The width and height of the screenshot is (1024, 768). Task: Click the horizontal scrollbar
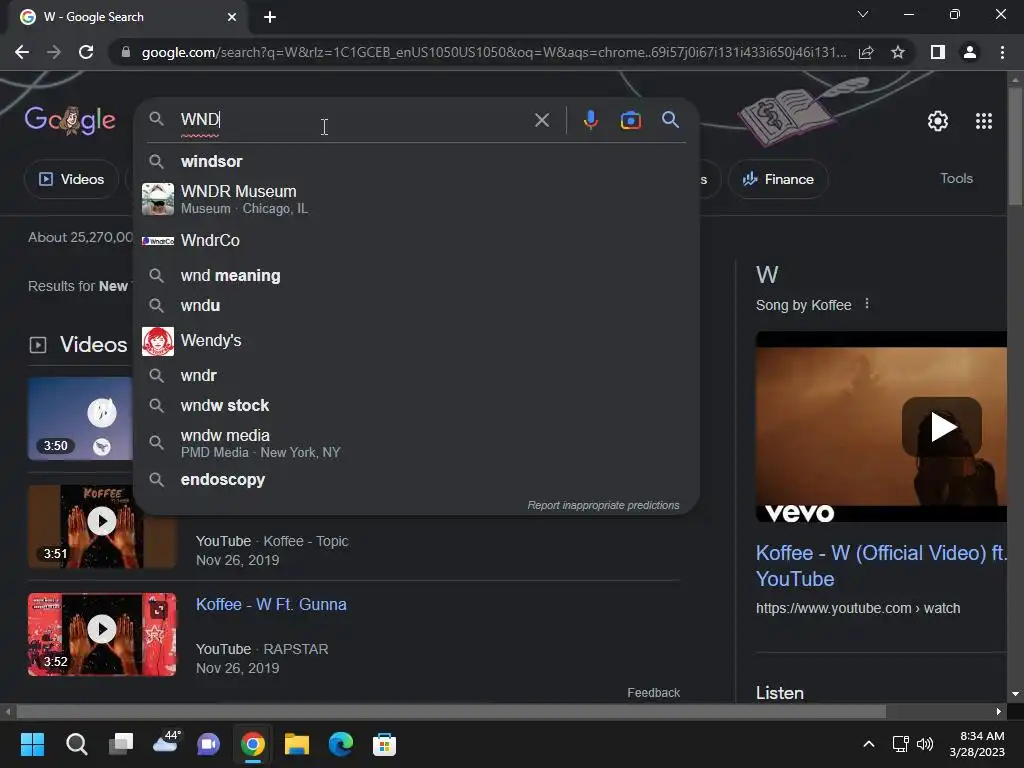(x=451, y=711)
